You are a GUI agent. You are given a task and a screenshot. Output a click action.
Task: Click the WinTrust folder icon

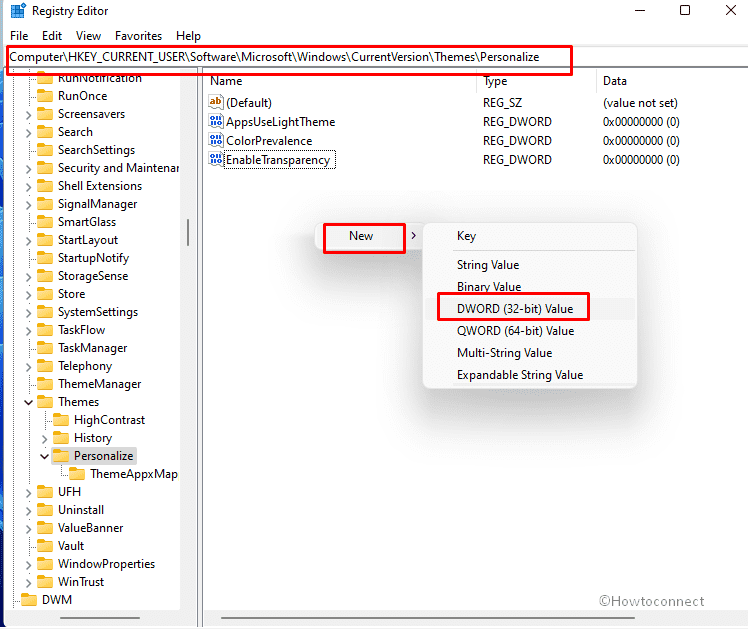pyautogui.click(x=45, y=582)
